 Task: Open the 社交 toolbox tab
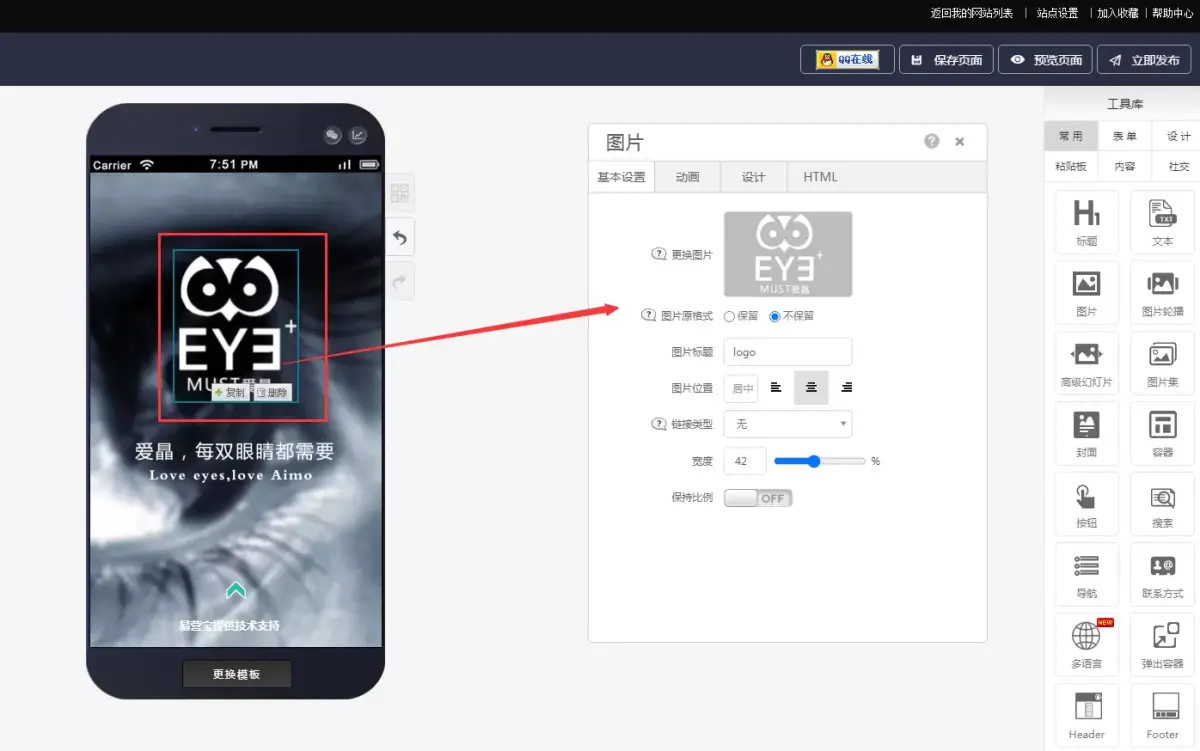point(1179,166)
